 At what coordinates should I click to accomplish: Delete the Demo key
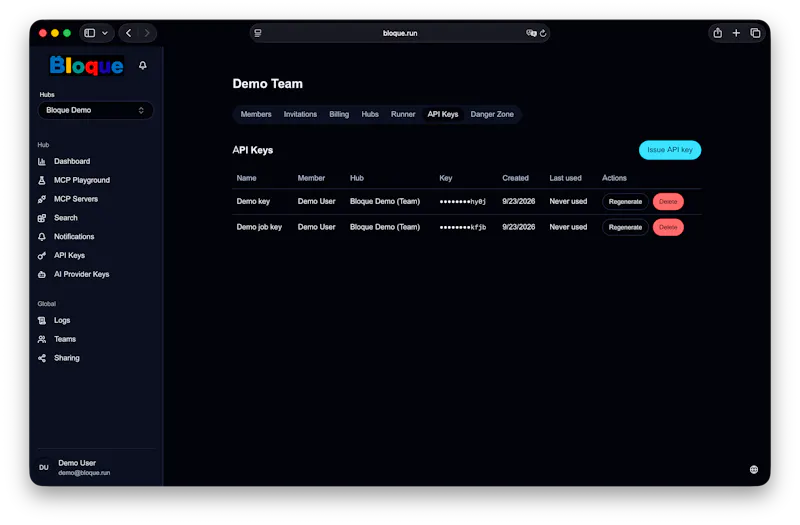pos(668,202)
